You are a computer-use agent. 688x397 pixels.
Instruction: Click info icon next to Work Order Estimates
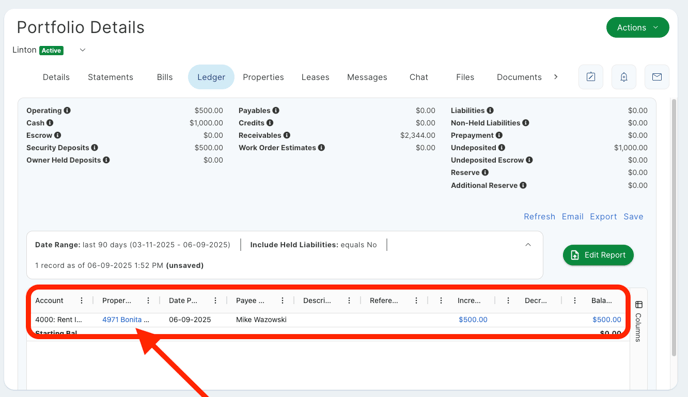click(x=322, y=148)
